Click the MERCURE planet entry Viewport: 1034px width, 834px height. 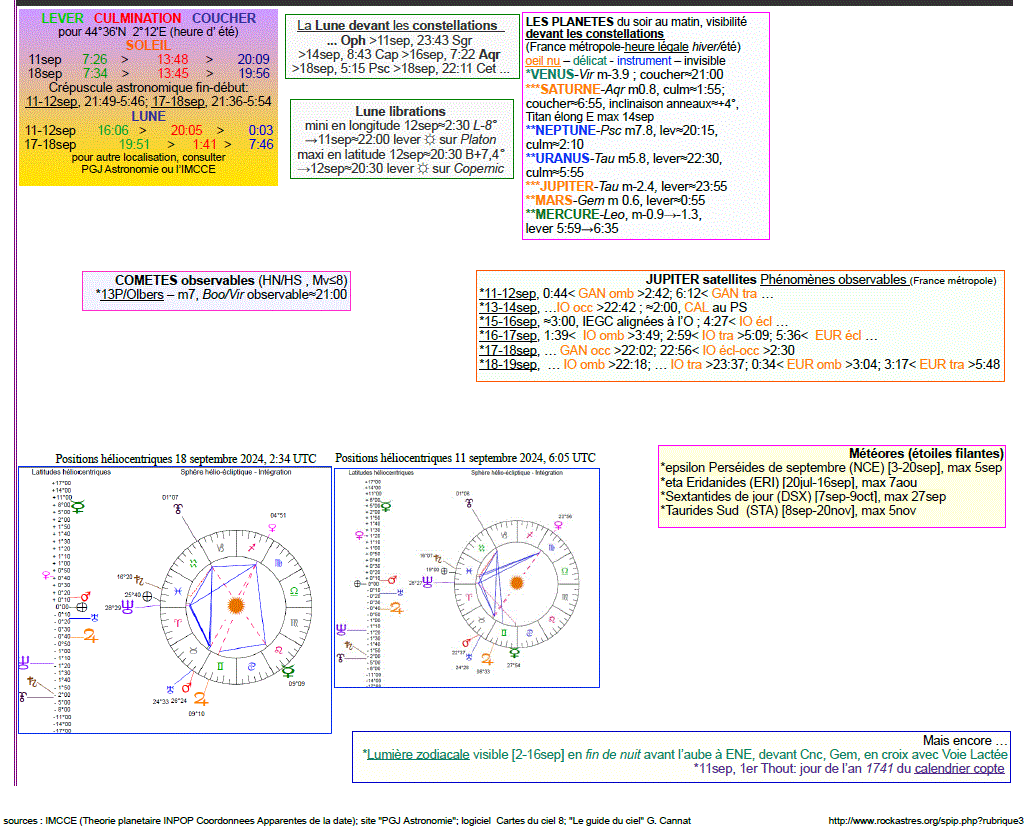(614, 214)
